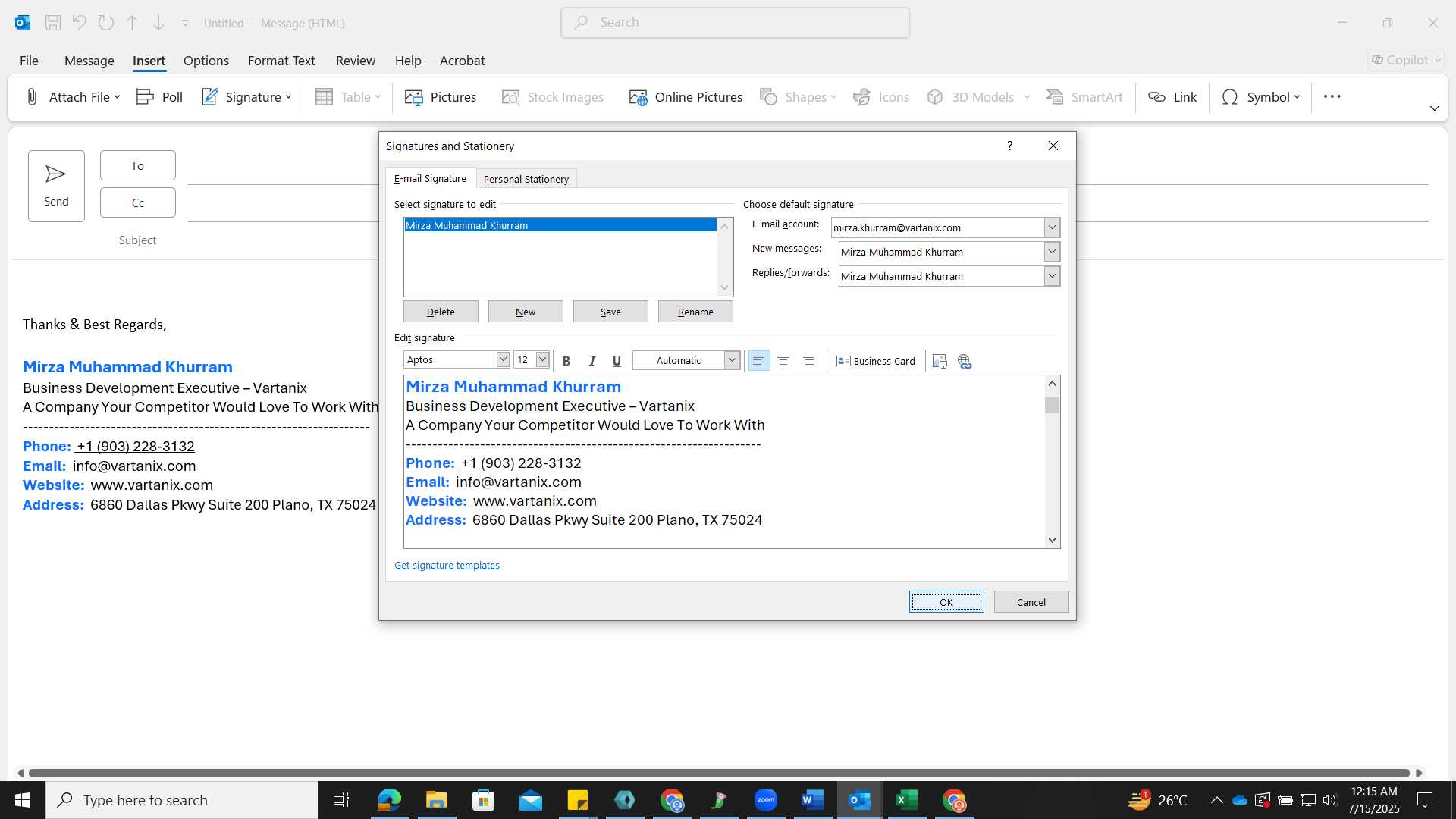
Task: Toggle Bold in the signature editor
Action: click(566, 361)
